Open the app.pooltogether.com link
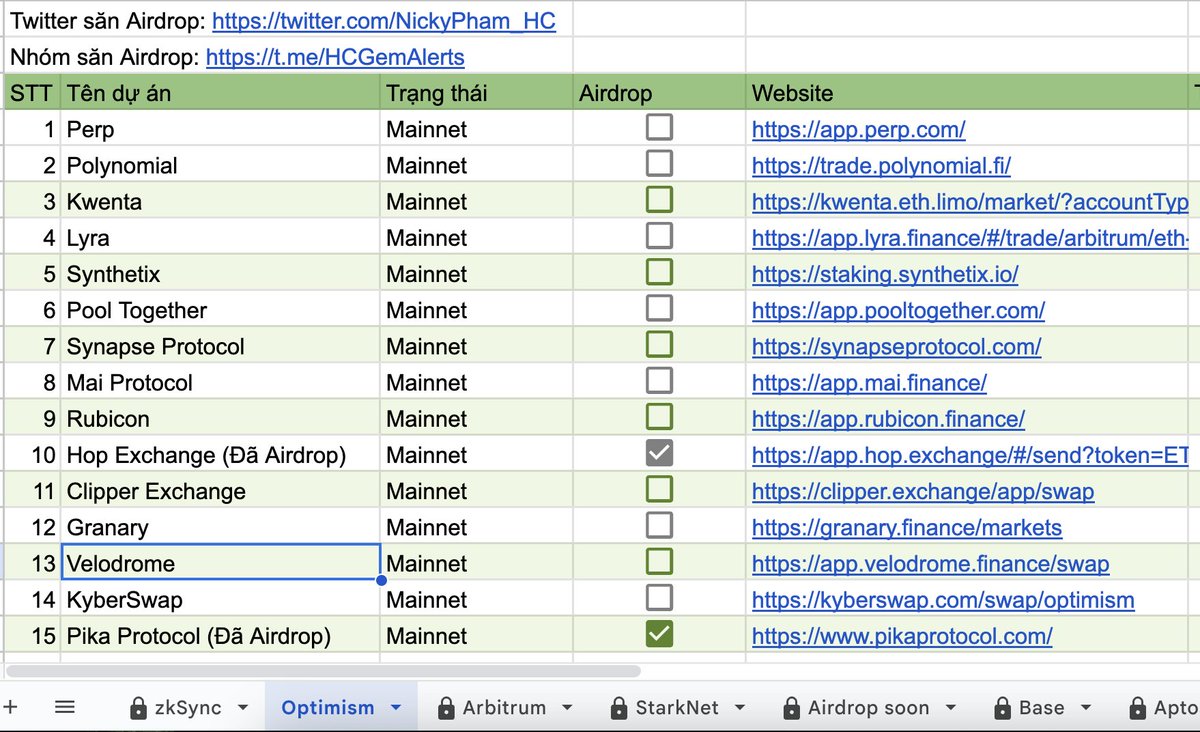Image resolution: width=1200 pixels, height=732 pixels. [x=898, y=310]
